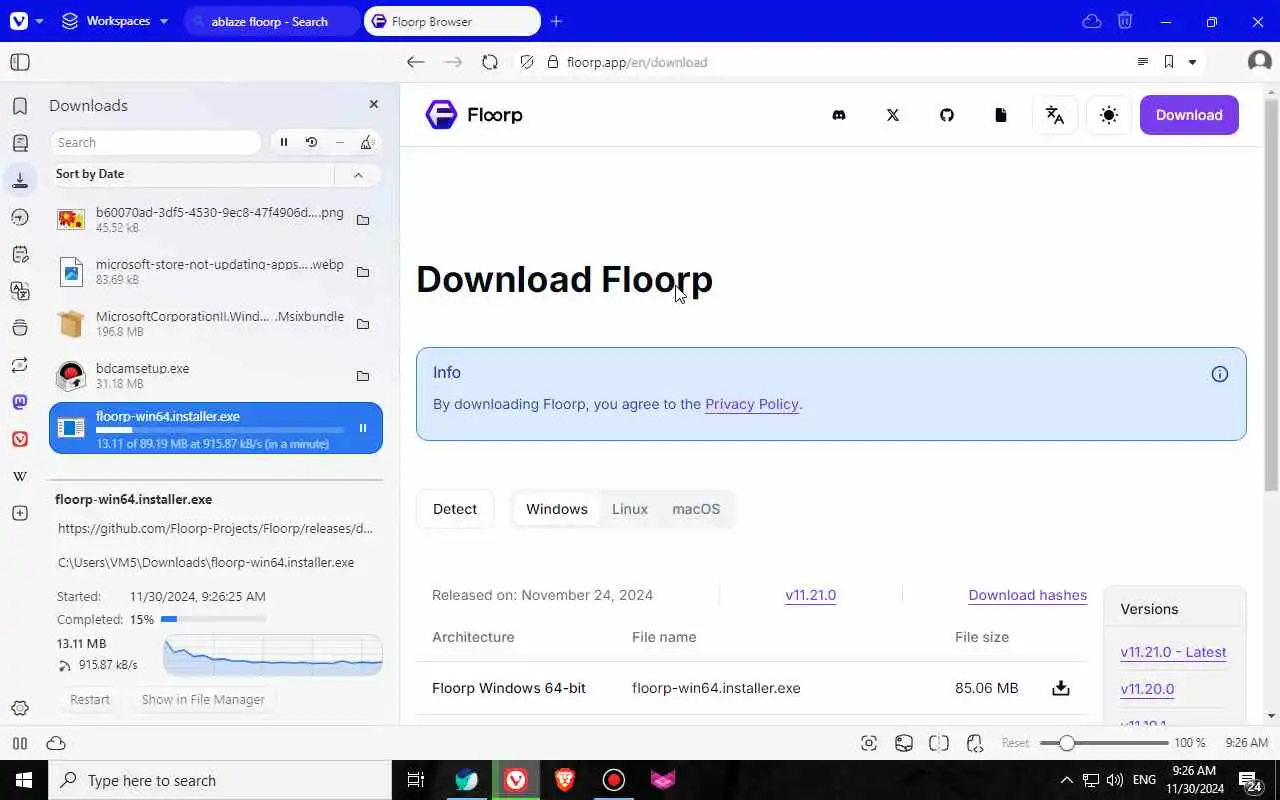Open the Wikipedia web panel

(20, 476)
